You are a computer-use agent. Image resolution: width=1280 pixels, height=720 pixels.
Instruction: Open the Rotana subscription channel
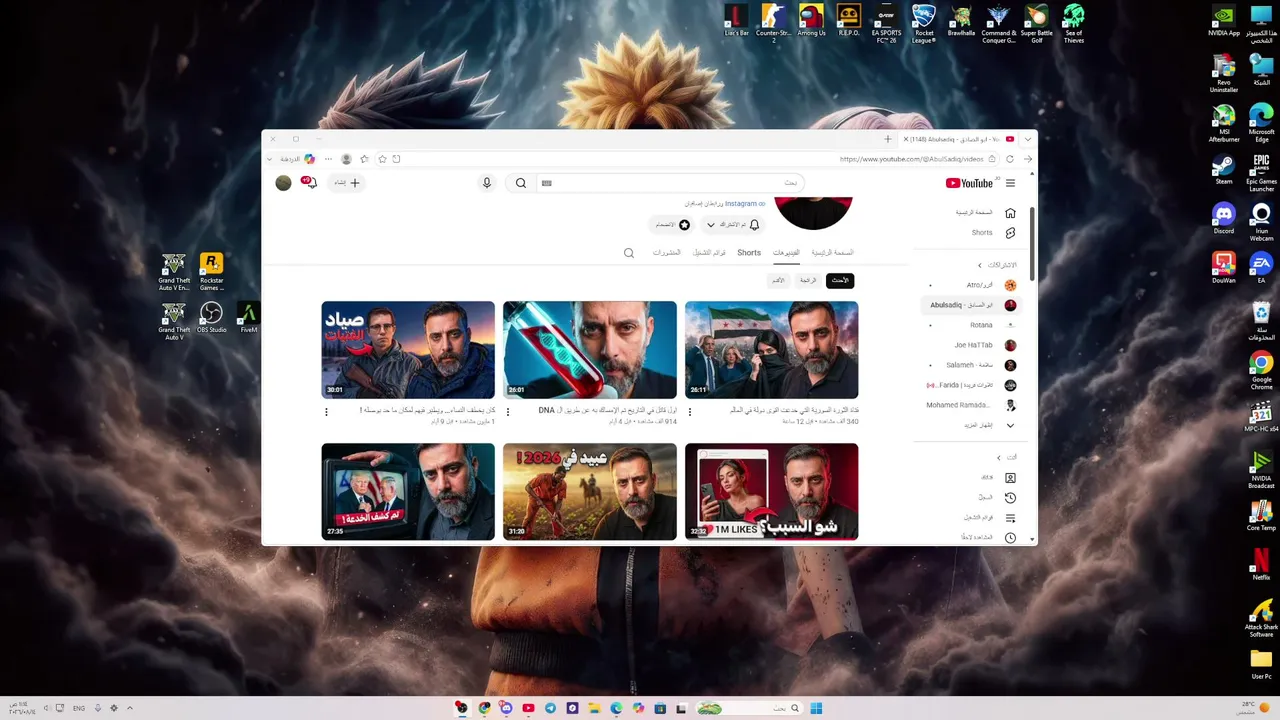(971, 325)
